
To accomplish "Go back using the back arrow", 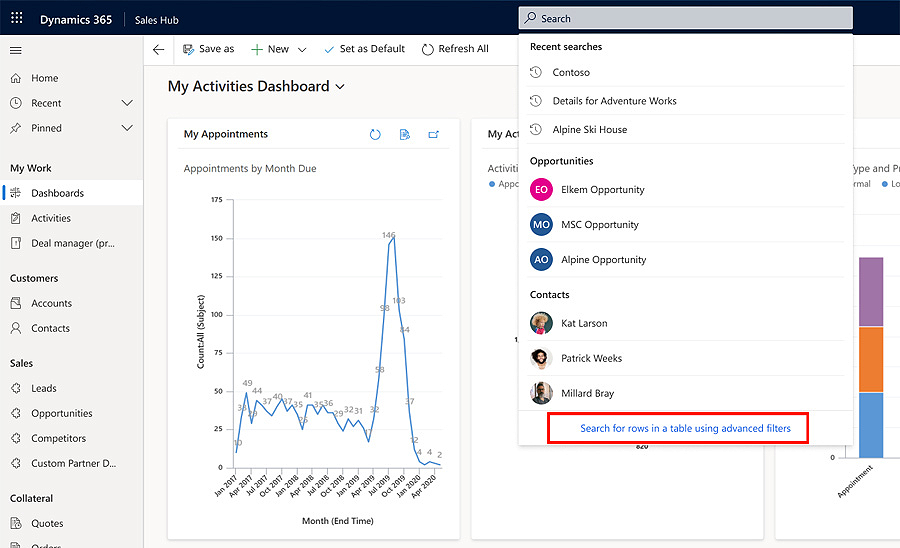I will 158,49.
